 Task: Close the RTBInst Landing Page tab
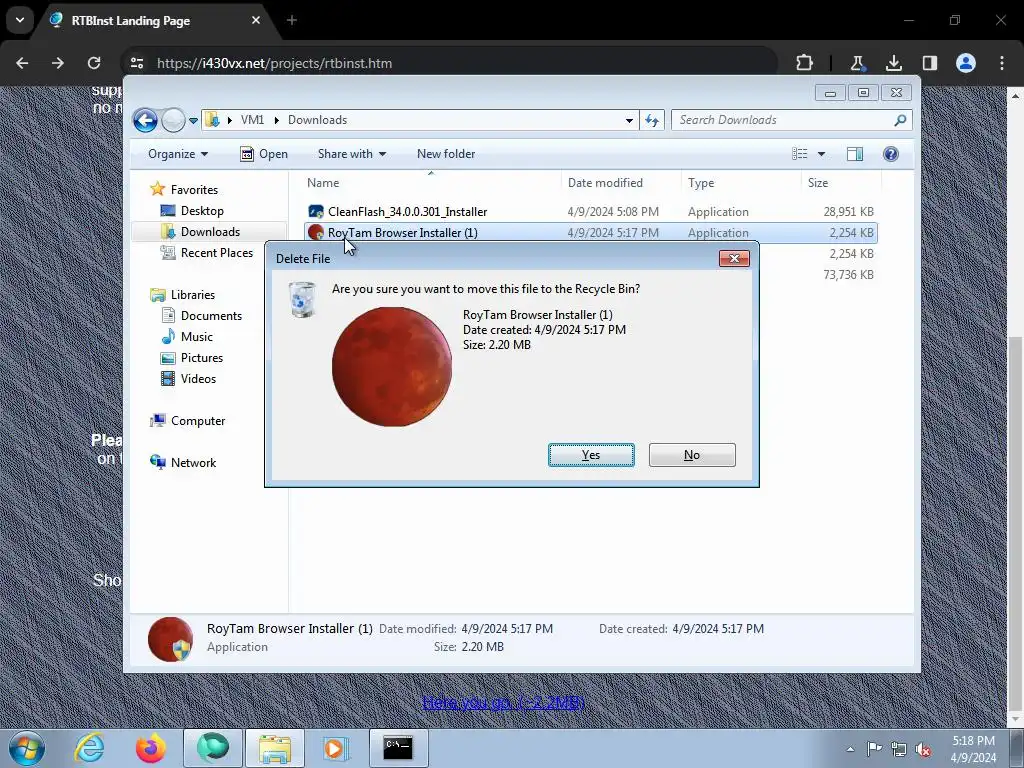[x=256, y=20]
